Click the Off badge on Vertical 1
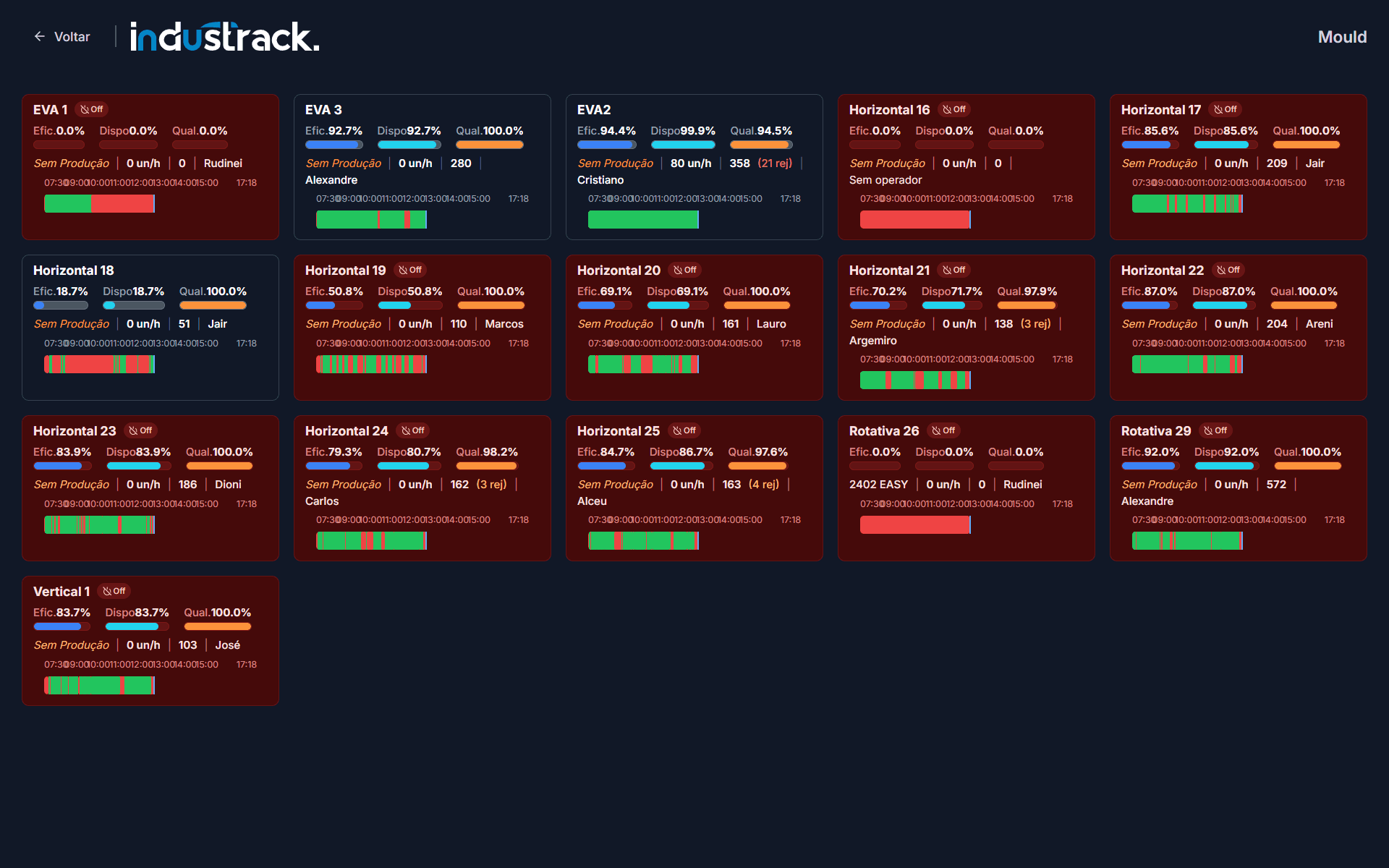This screenshot has height=868, width=1389. 114,591
